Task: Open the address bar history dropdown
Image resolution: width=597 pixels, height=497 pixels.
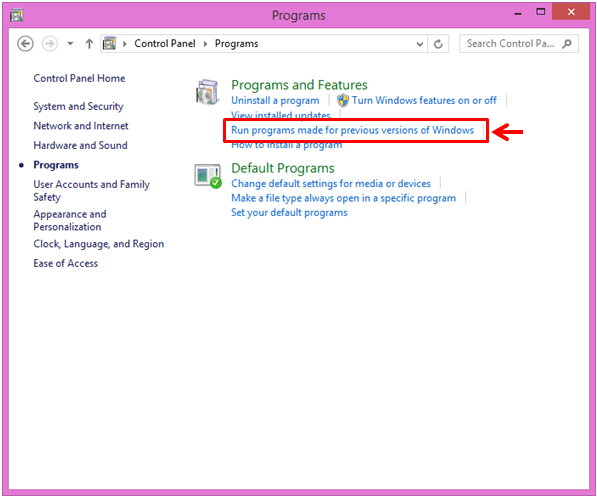Action: tap(420, 44)
